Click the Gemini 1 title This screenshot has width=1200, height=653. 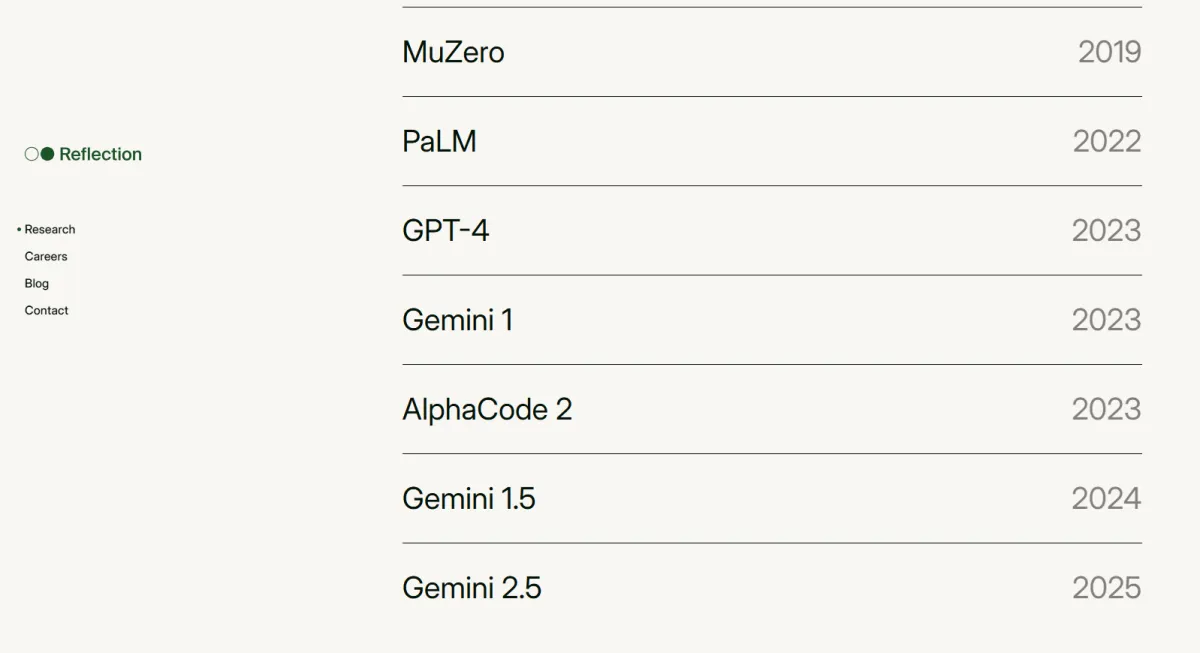click(457, 320)
